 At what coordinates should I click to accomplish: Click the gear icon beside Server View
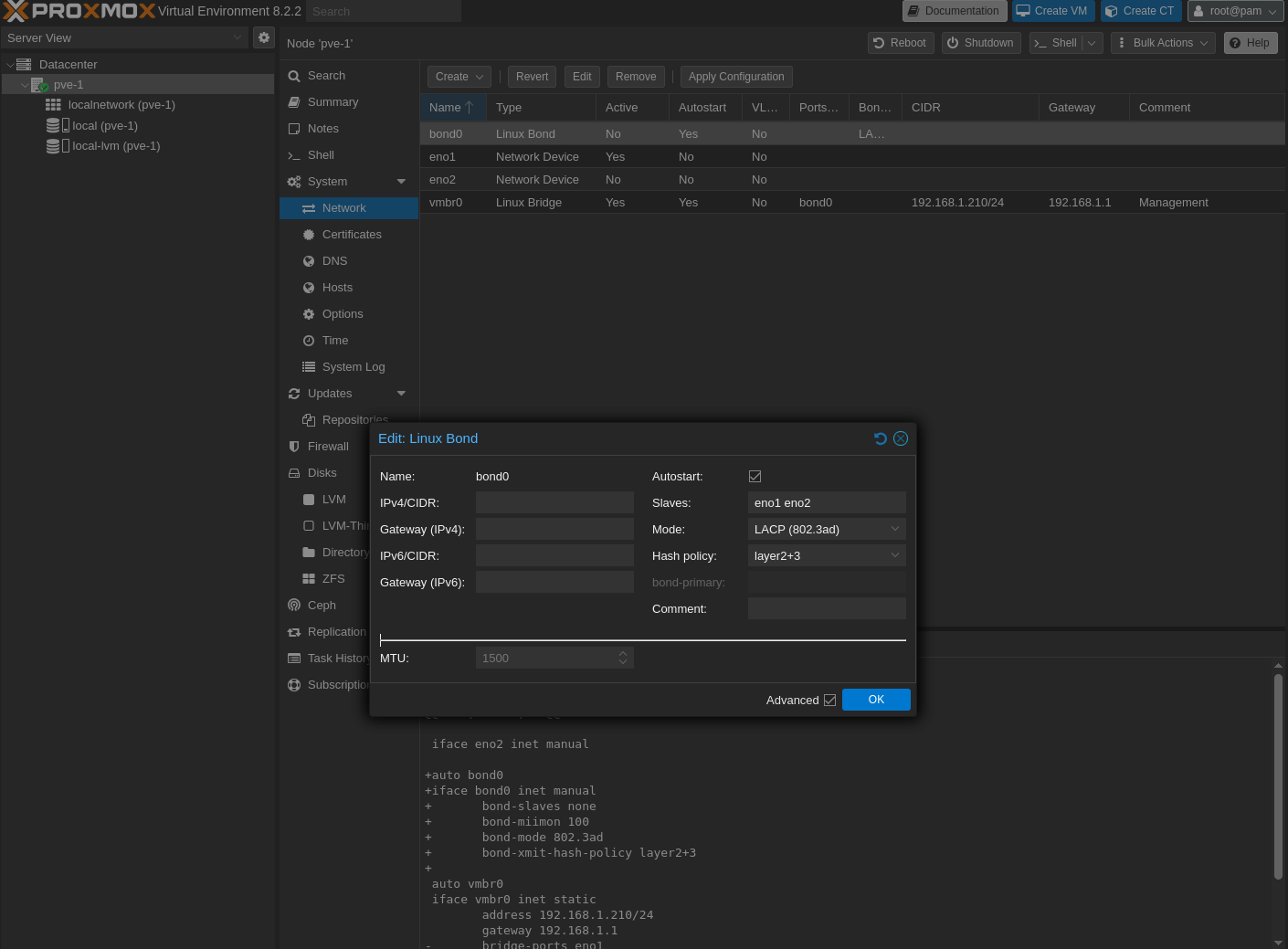[x=264, y=37]
